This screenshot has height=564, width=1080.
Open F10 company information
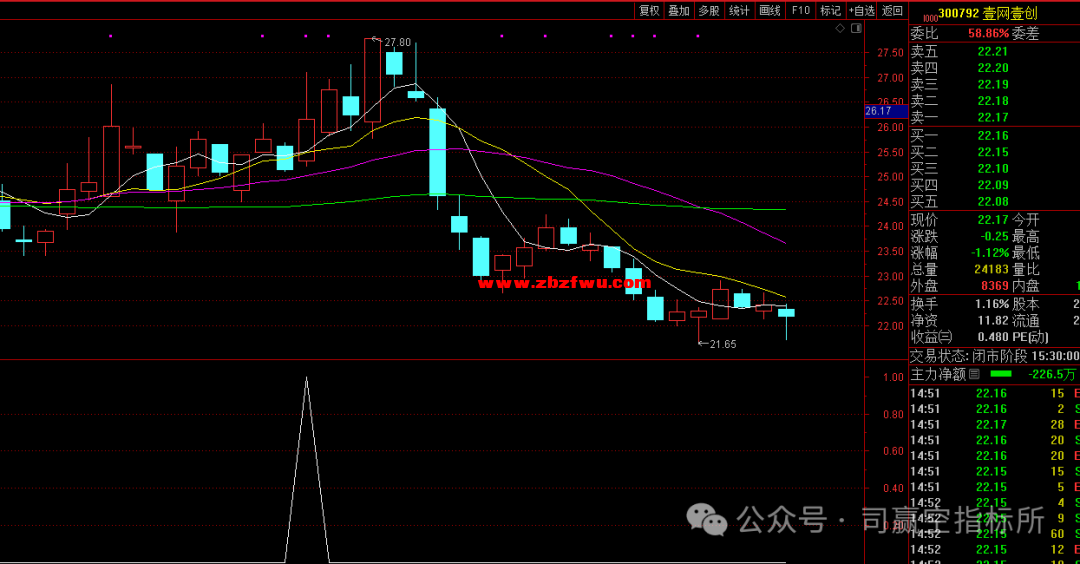point(800,10)
